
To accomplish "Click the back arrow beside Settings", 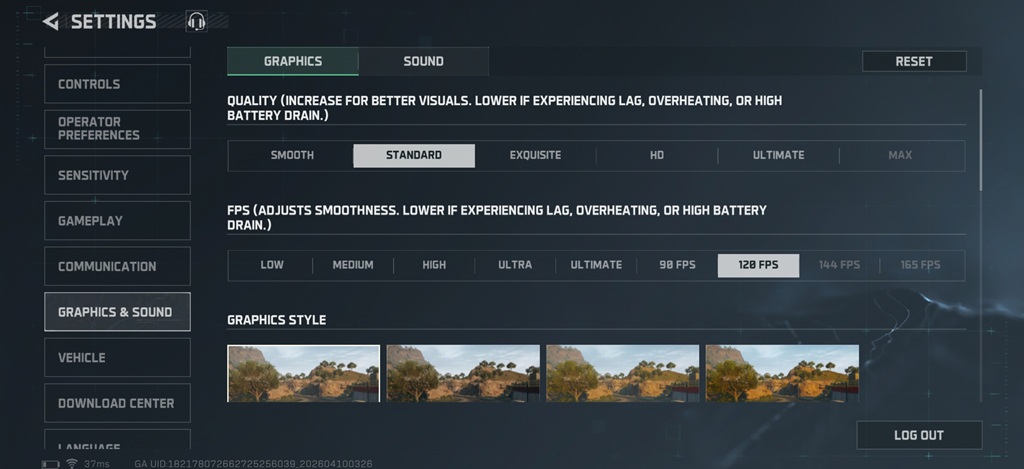I will [x=51, y=21].
